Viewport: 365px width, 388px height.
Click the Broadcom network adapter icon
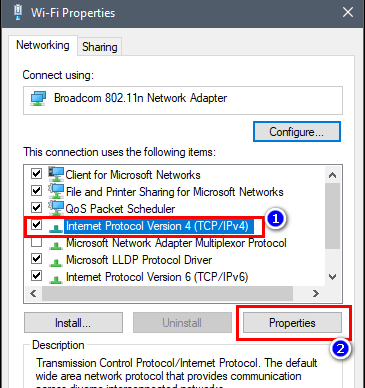coord(38,99)
